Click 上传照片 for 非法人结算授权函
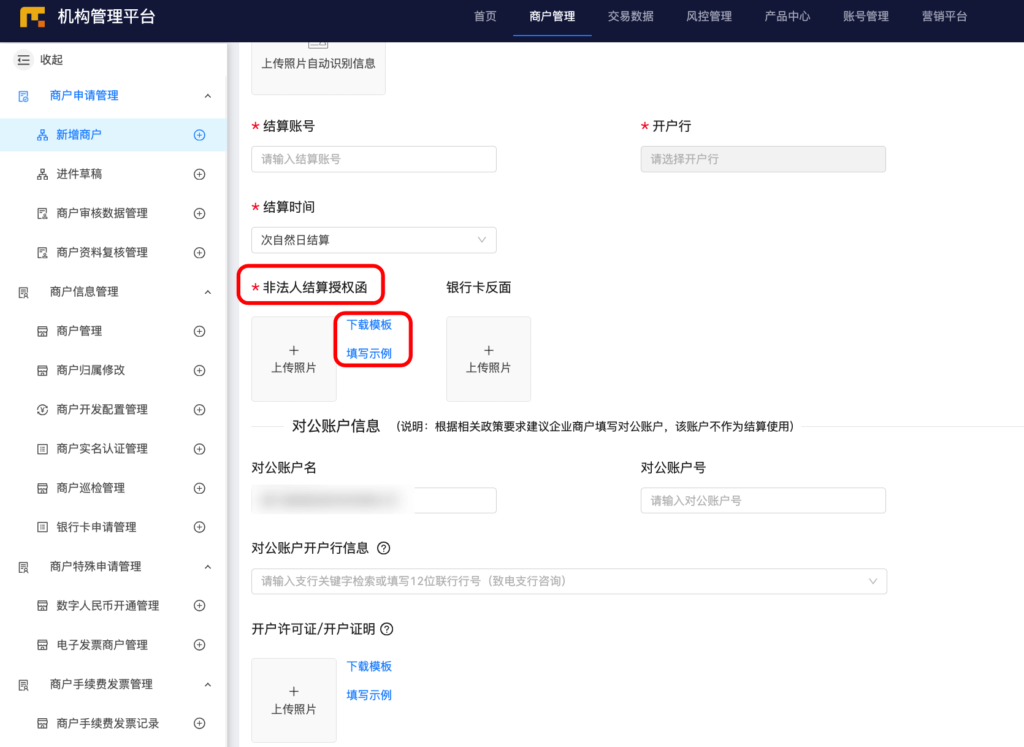The width and height of the screenshot is (1024, 747). pyautogui.click(x=294, y=359)
